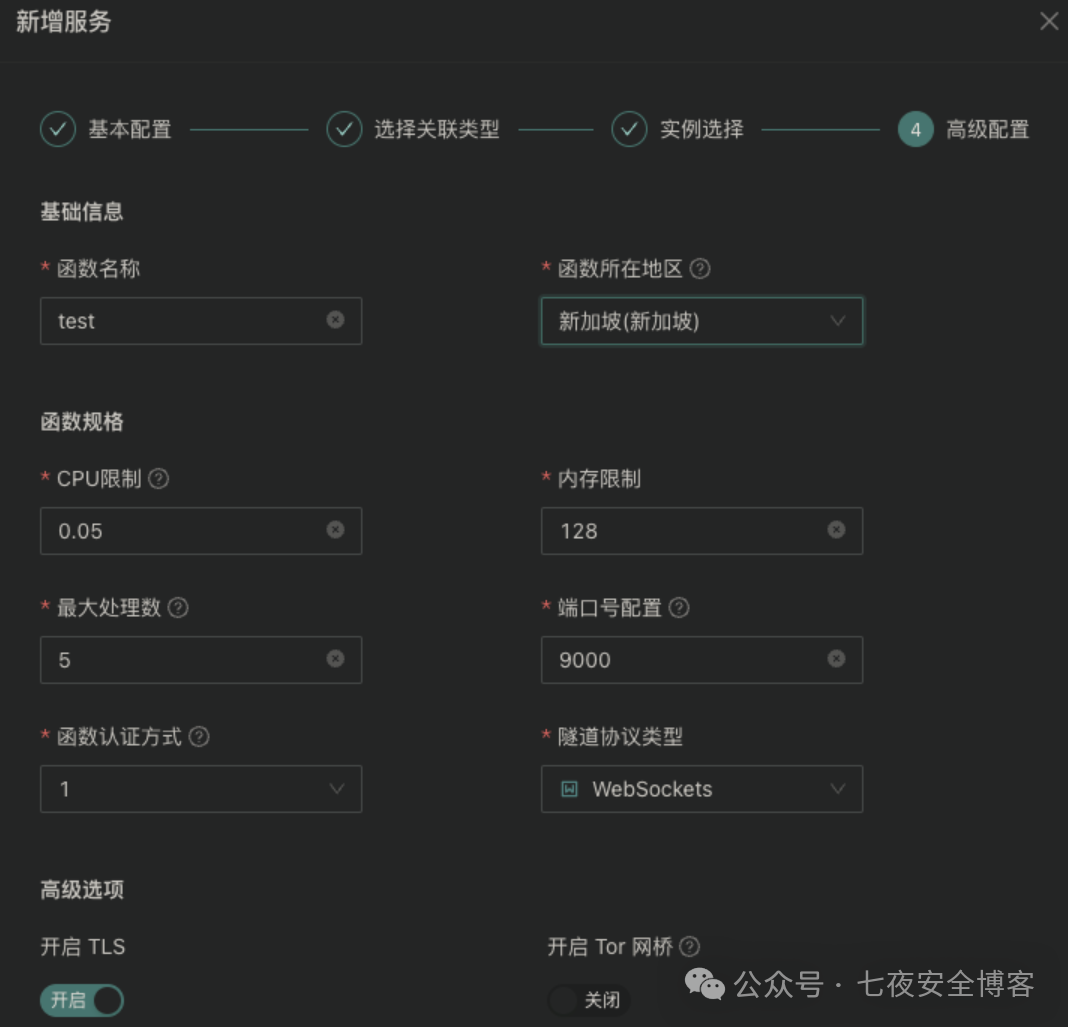Return to the 实例选择 step
Viewport: 1068px width, 1027px height.
(677, 129)
